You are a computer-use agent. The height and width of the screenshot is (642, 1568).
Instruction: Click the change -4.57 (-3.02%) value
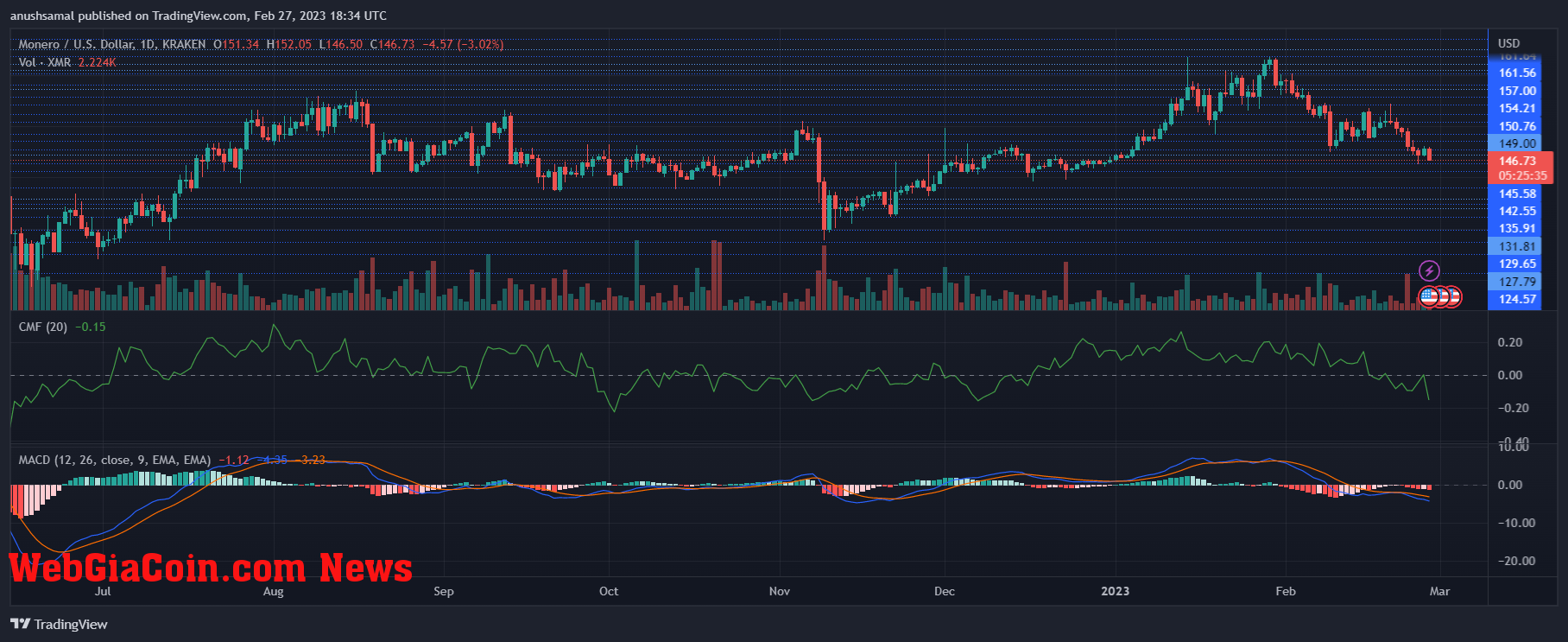pos(464,44)
